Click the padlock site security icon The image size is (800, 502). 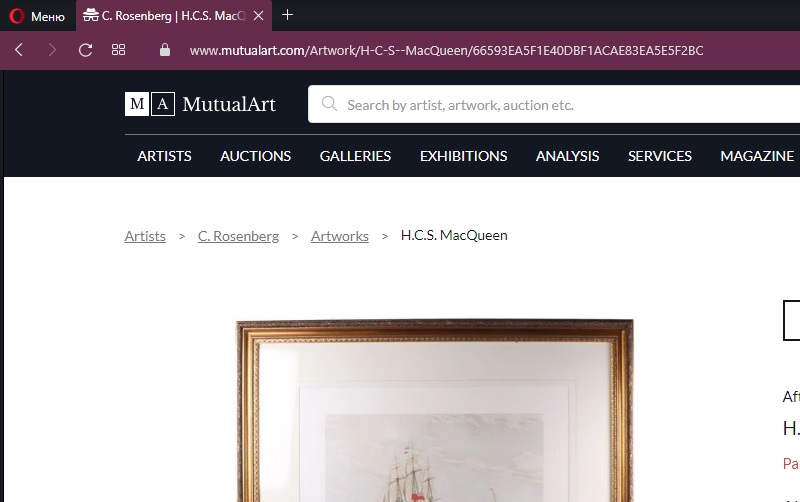point(164,50)
